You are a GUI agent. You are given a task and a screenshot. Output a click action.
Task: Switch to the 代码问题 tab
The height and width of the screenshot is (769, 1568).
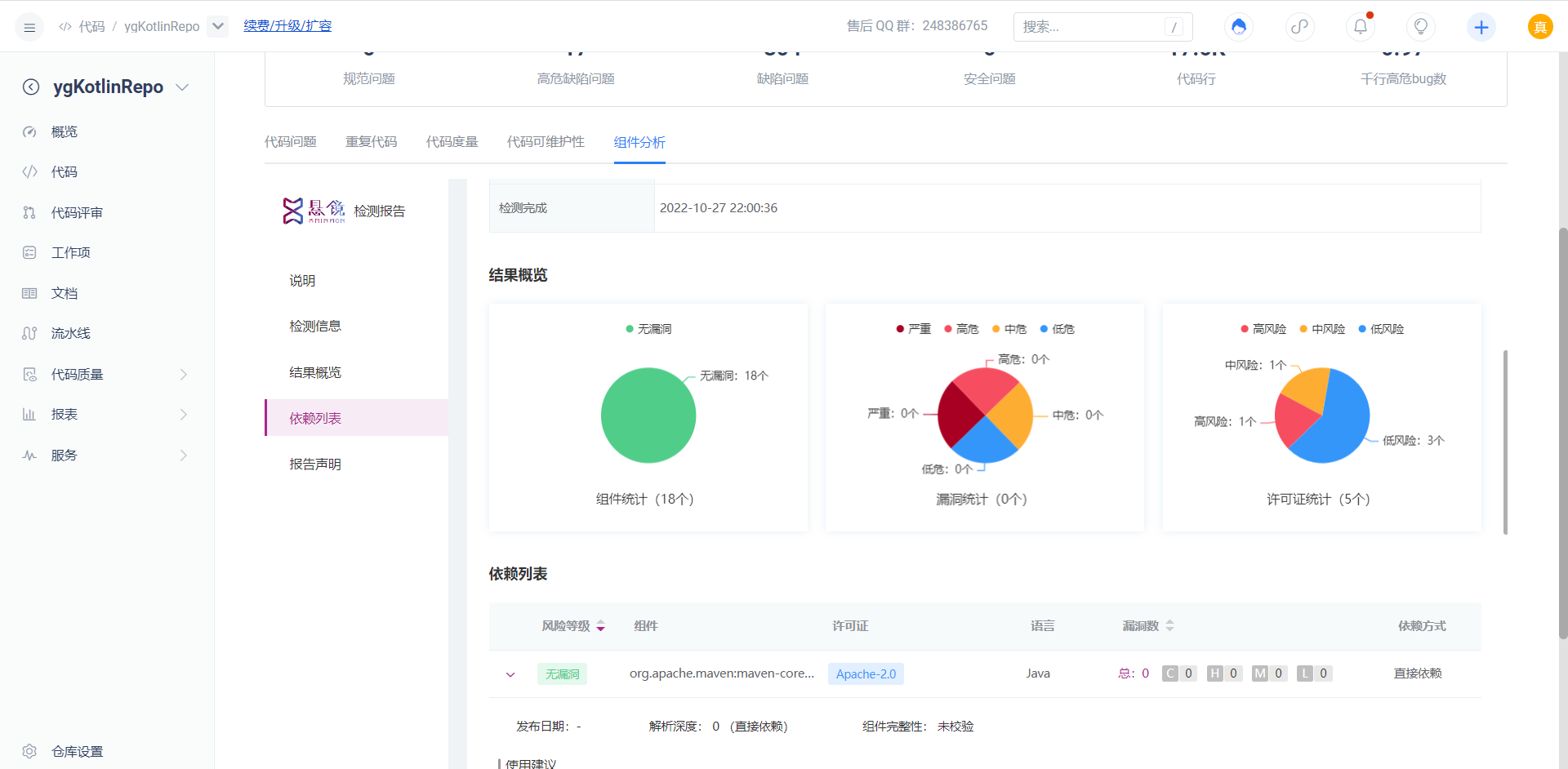coord(291,142)
